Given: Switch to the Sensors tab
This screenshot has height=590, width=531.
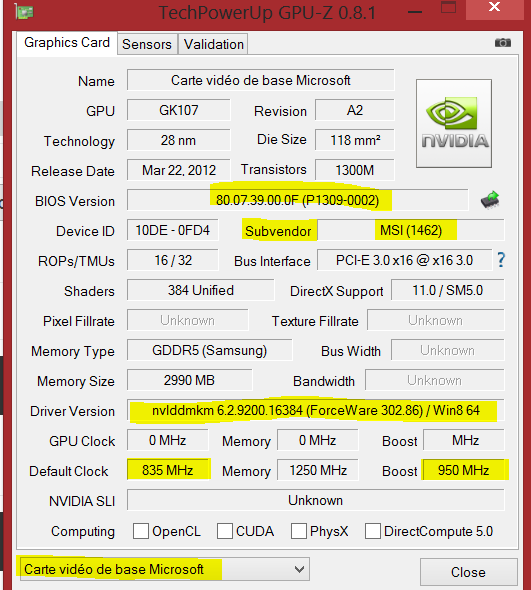Looking at the screenshot, I should [x=147, y=44].
